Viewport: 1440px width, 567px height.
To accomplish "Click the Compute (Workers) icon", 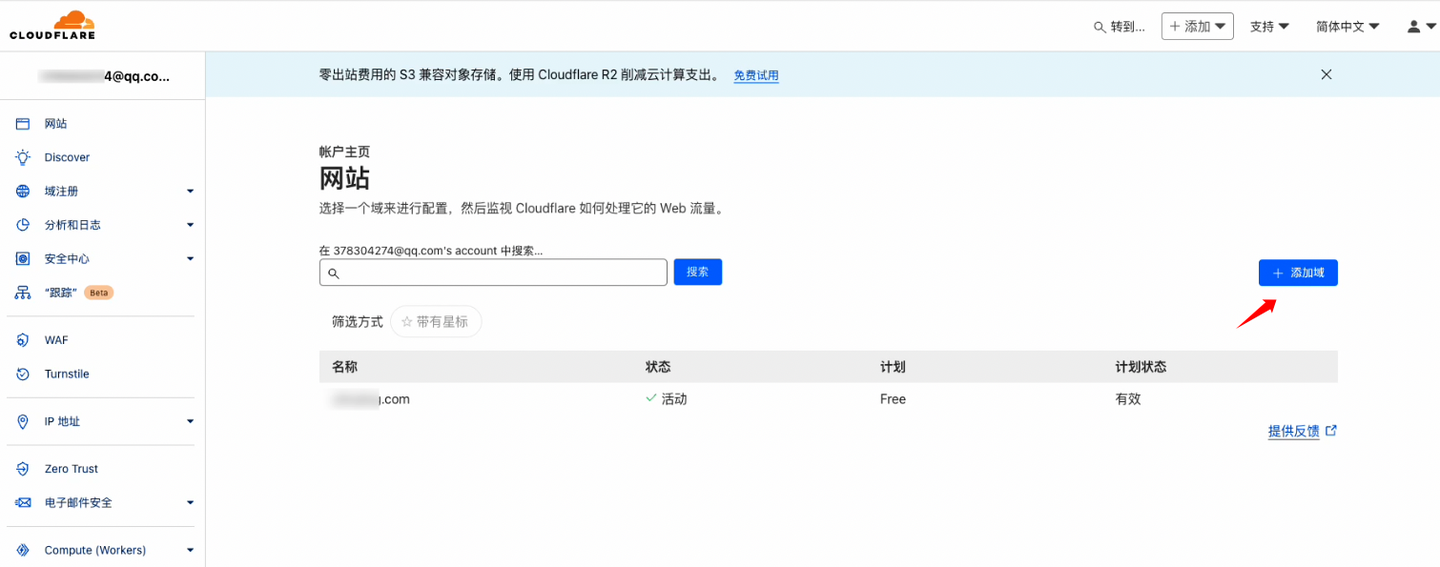I will (x=23, y=550).
